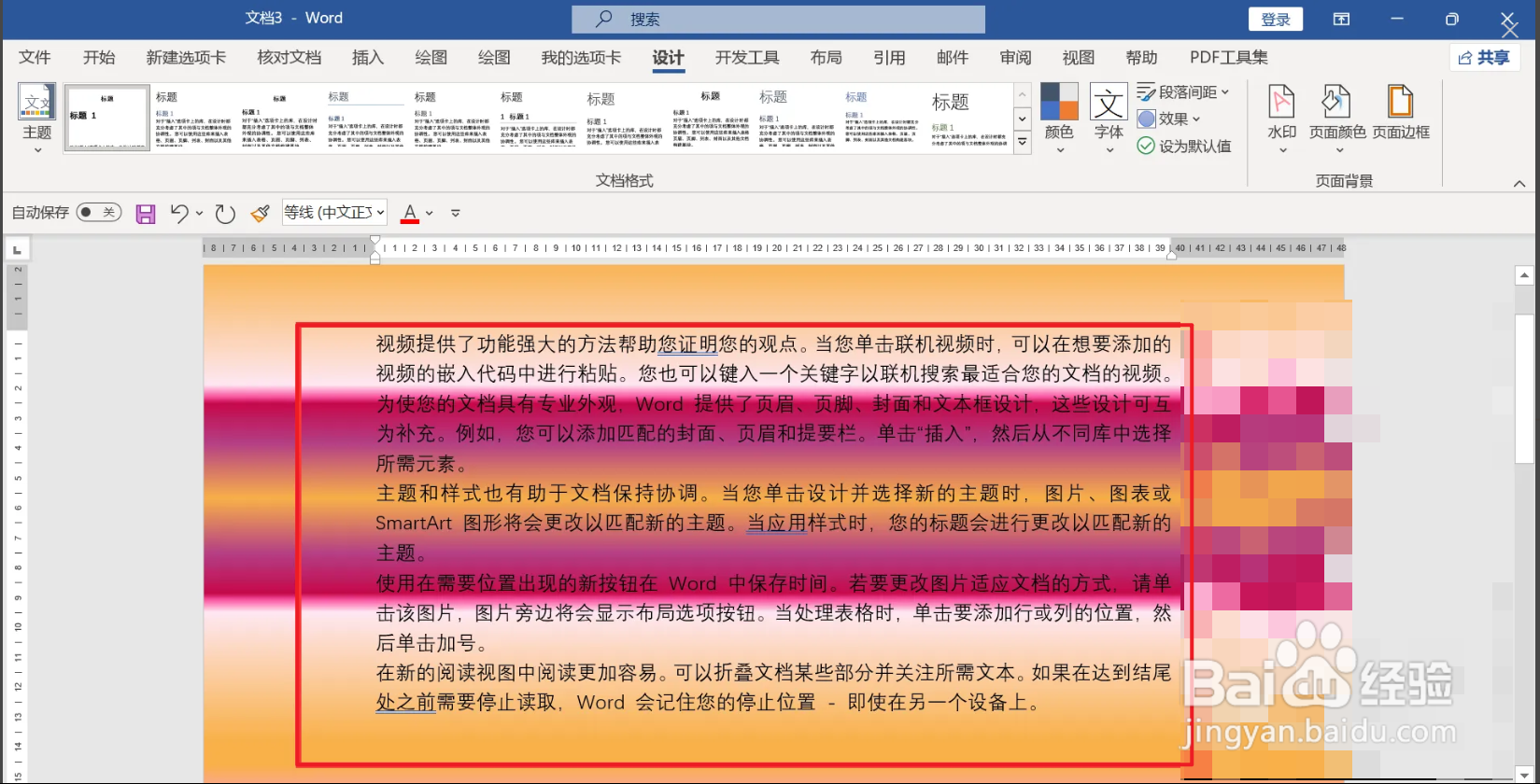Click the tab stop selector at ruler corner
Viewport: 1540px width, 784px height.
17,249
